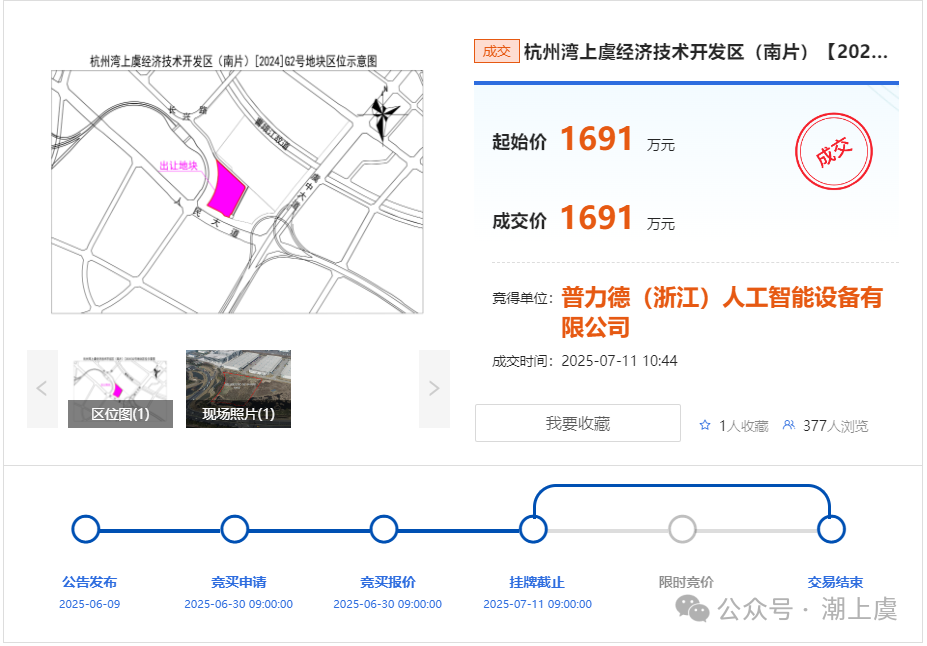Click the 限时竞价 label
The height and width of the screenshot is (646, 927).
[686, 582]
